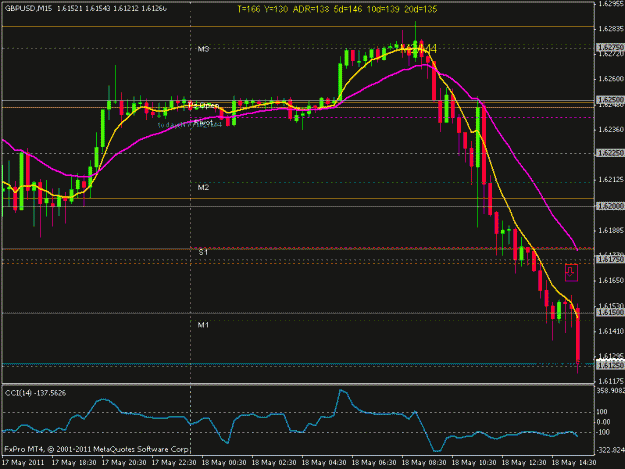Click the 17 May 2011 date label

[23, 463]
